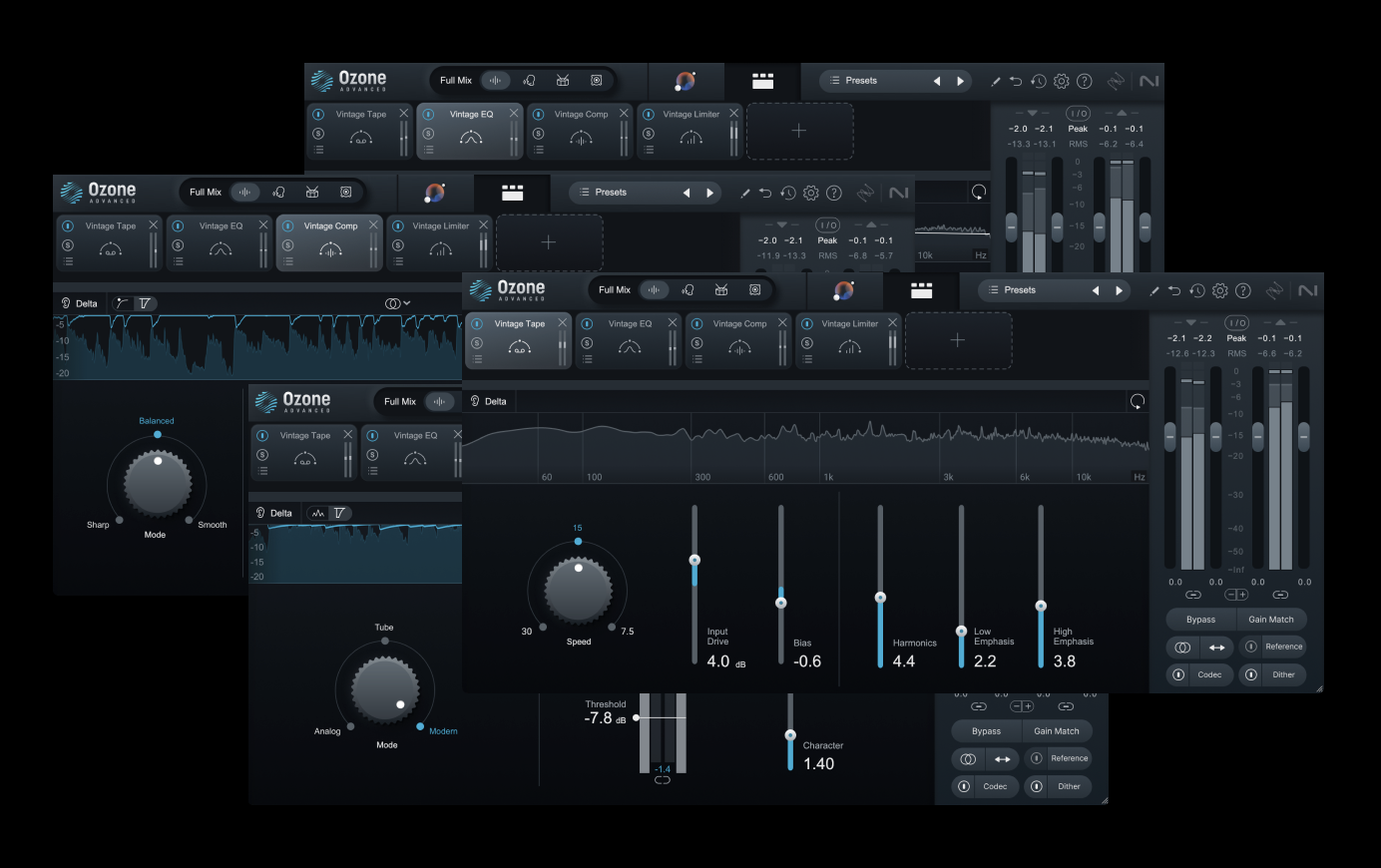Previous preset arrow in front window
This screenshot has height=868, width=1381.
pyautogui.click(x=1095, y=290)
